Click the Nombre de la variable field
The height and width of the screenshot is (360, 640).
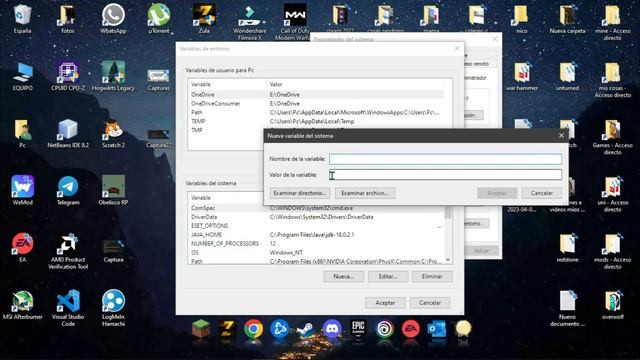(445, 159)
